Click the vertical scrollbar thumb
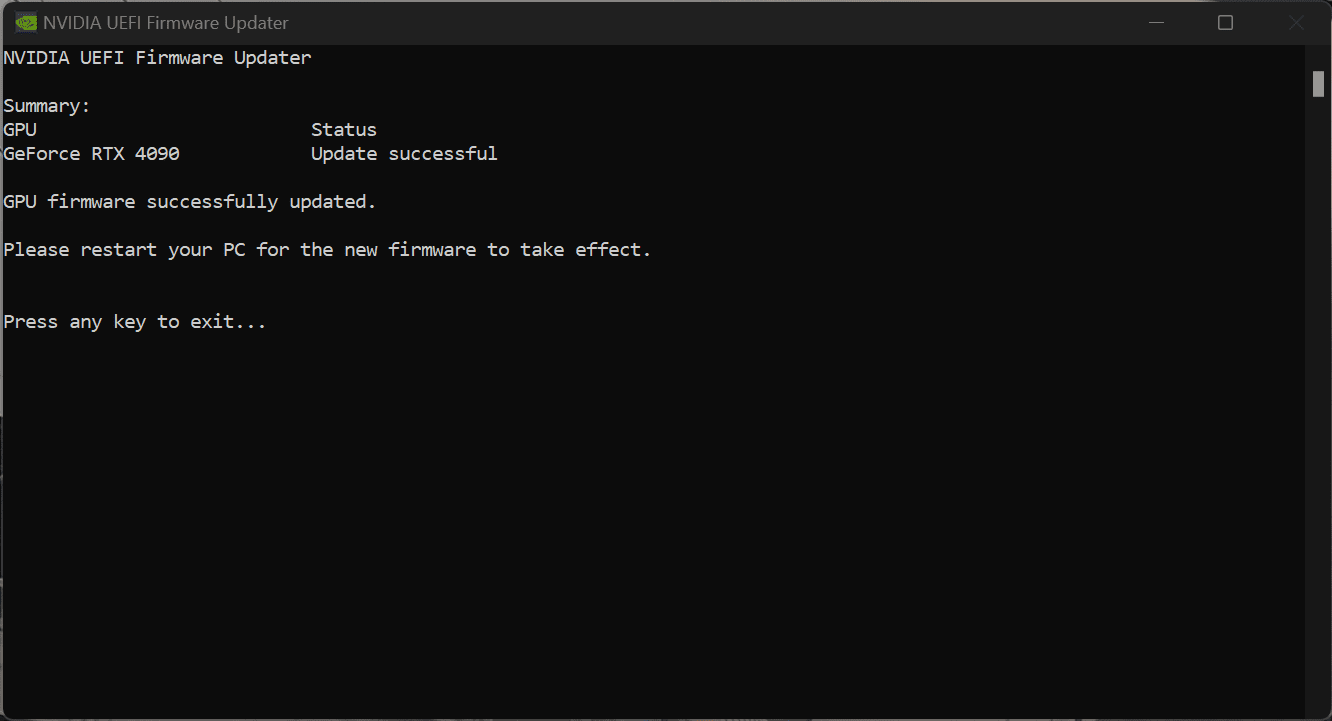This screenshot has height=721, width=1332. coord(1318,84)
